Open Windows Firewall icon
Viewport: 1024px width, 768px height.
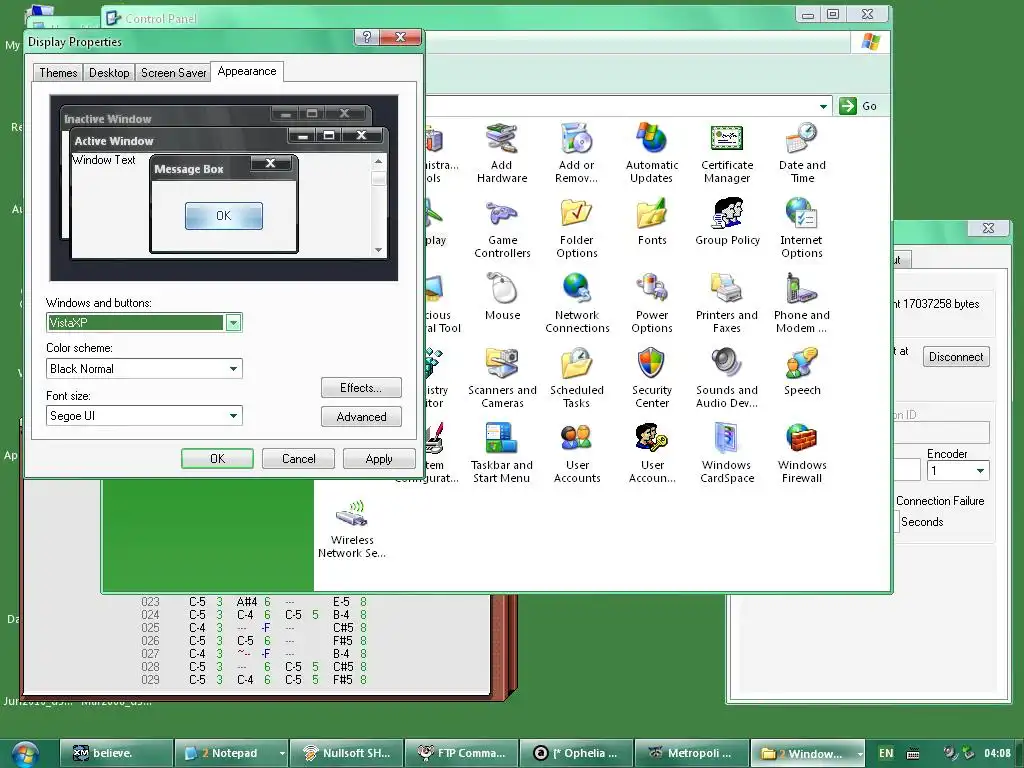(x=802, y=453)
